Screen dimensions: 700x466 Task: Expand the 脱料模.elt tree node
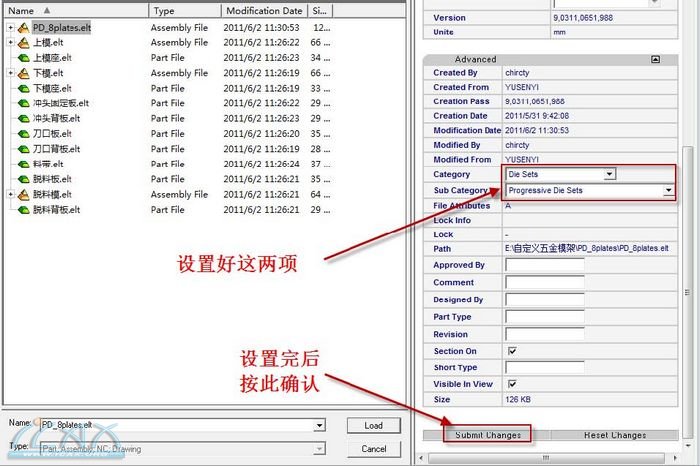tap(10, 194)
